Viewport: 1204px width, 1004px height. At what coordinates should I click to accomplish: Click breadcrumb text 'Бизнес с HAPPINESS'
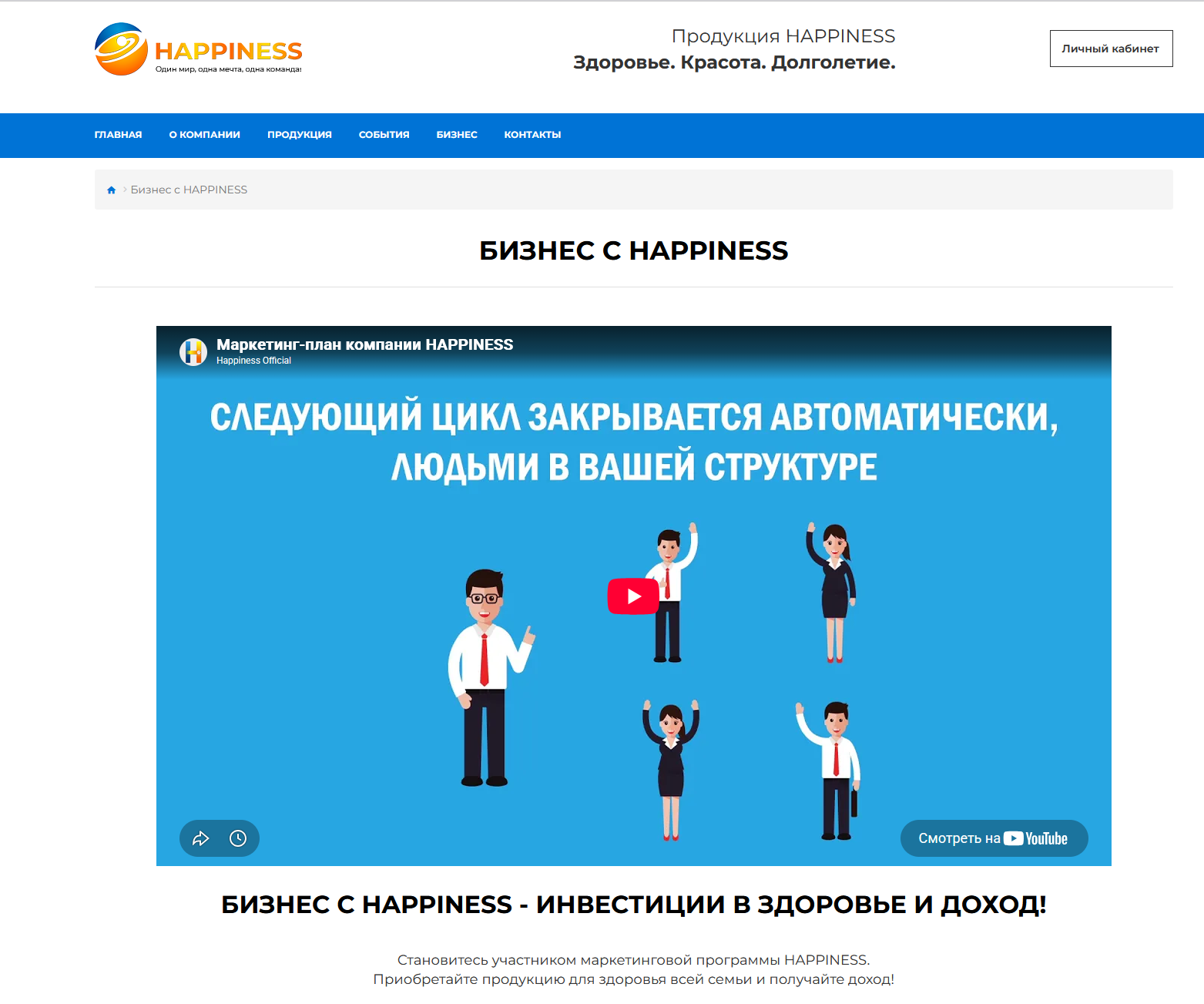189,190
